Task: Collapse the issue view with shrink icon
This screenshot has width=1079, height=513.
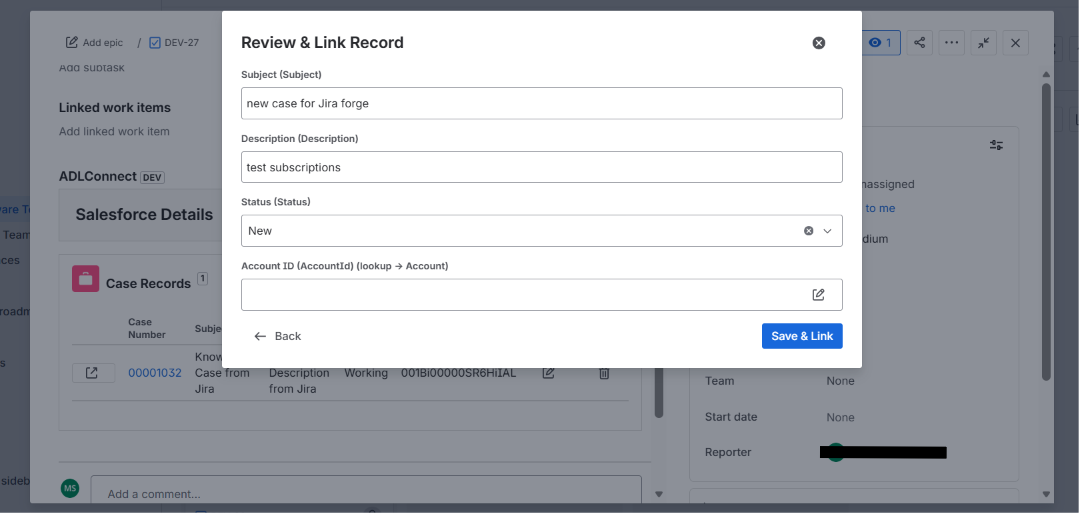Action: click(984, 43)
